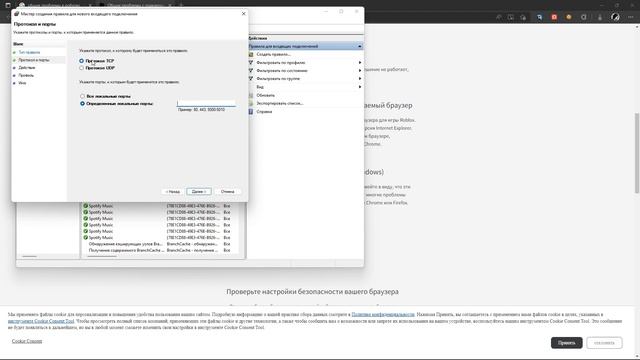
Task: Close the new inbound rule wizard dialog
Action: click(x=244, y=13)
